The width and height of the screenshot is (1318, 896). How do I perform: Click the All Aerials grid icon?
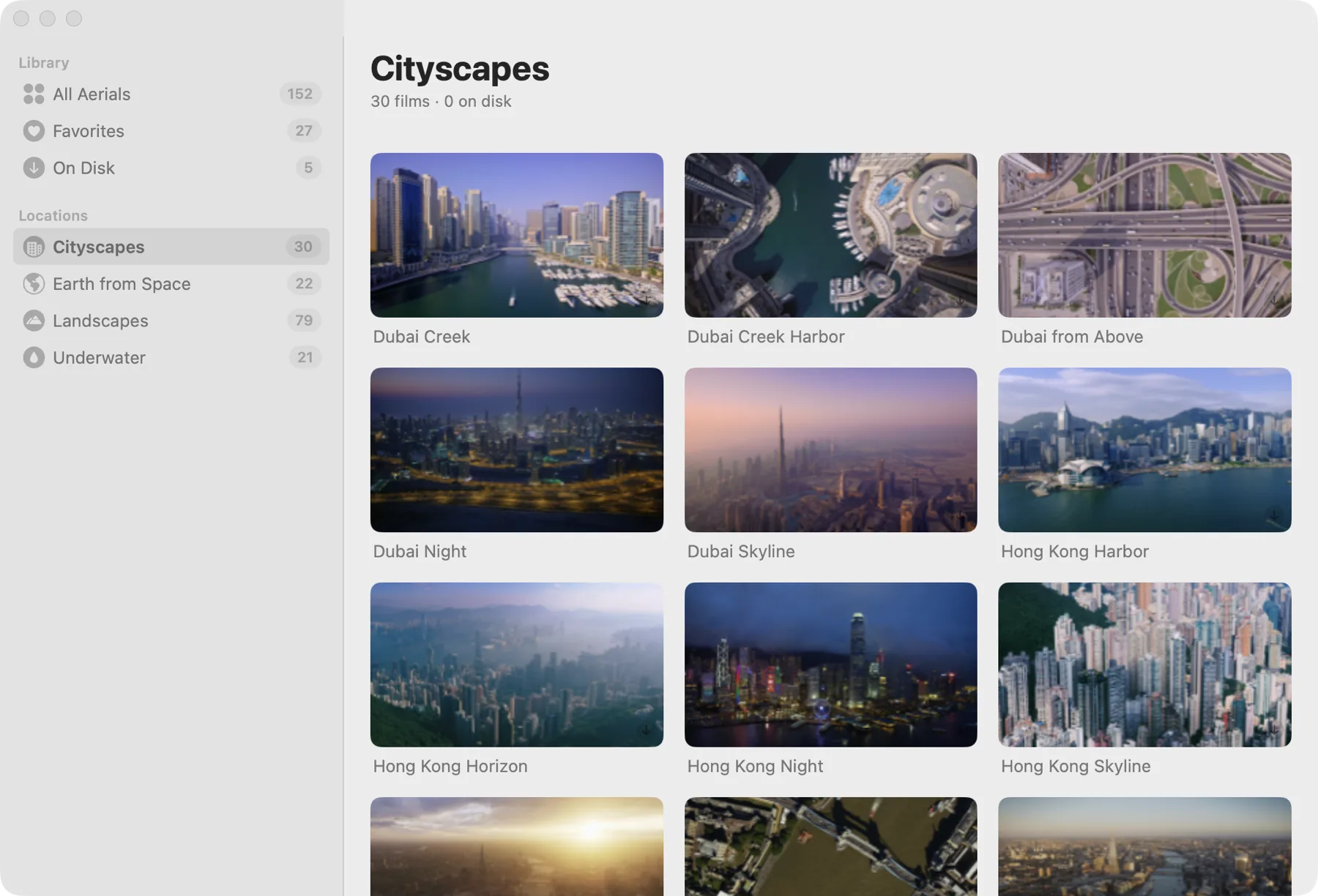pos(34,94)
